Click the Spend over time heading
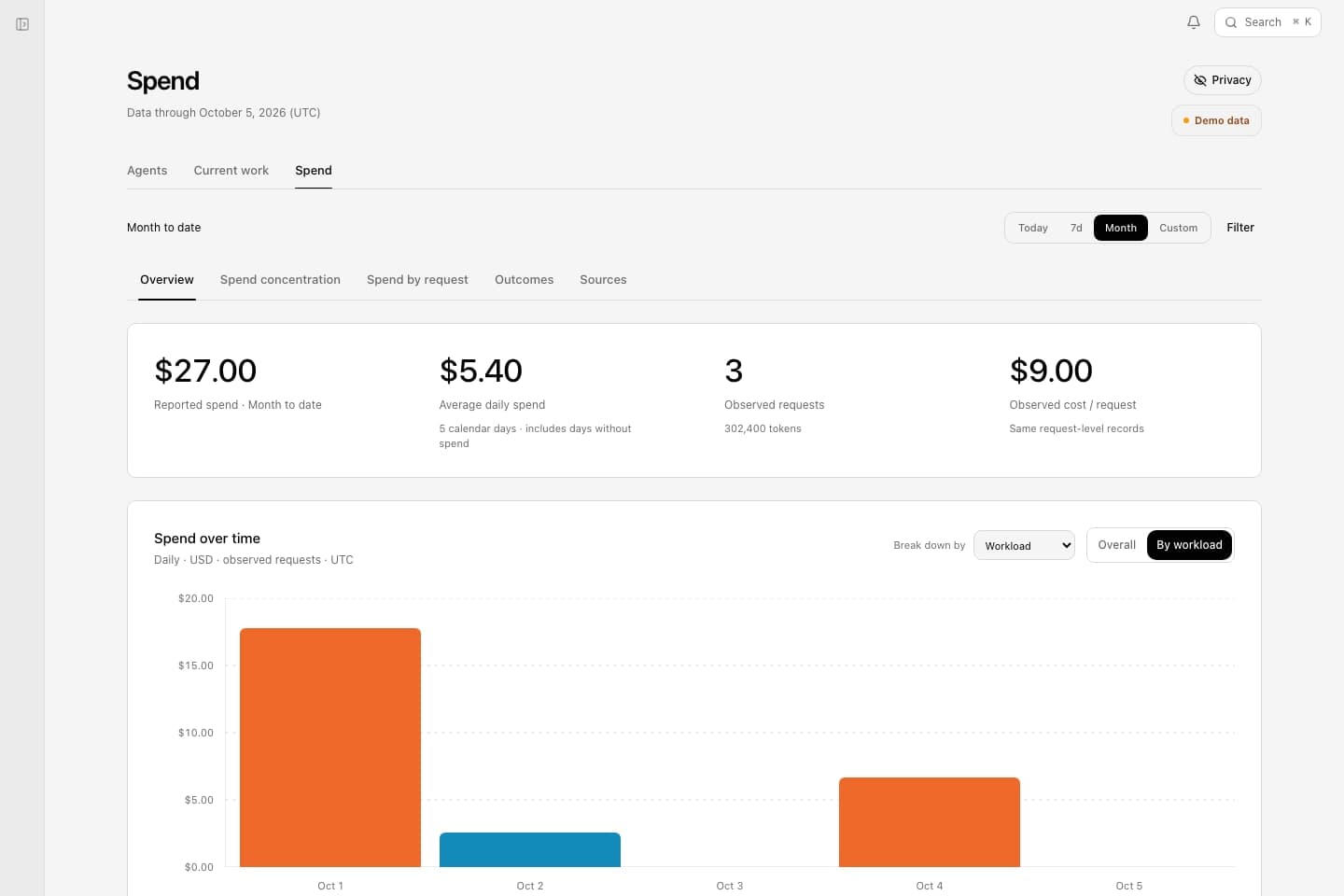 (x=207, y=539)
